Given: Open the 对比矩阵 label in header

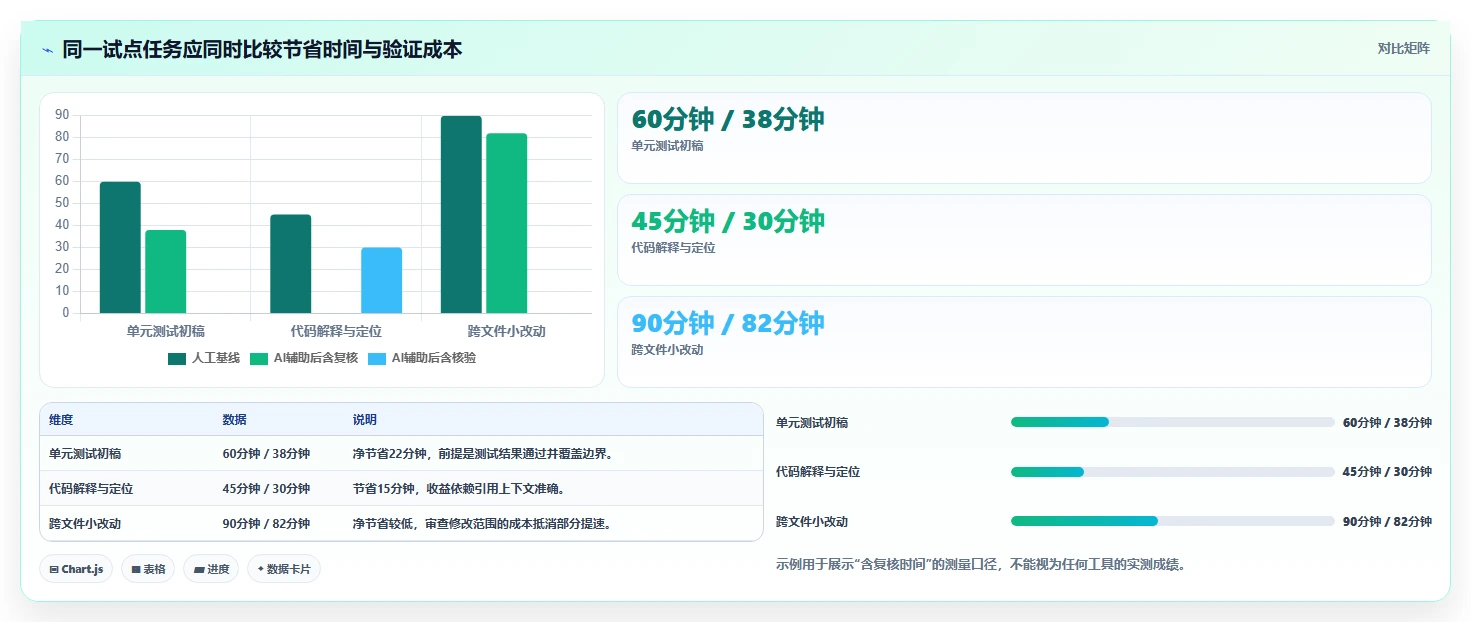Looking at the screenshot, I should pyautogui.click(x=1404, y=48).
